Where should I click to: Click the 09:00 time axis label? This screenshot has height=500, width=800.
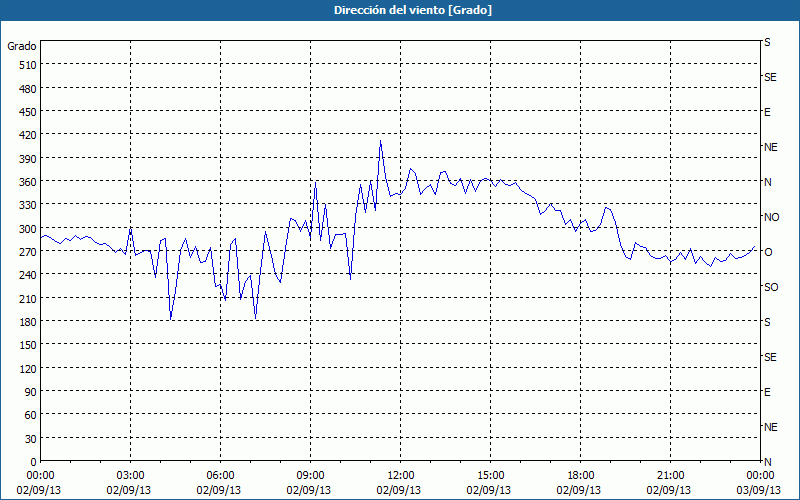310,476
